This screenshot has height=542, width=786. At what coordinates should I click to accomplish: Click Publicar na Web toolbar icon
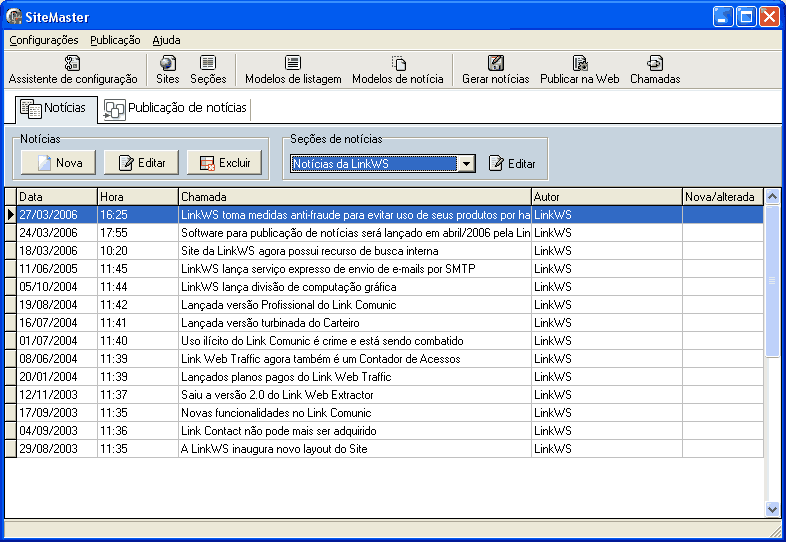(x=579, y=70)
